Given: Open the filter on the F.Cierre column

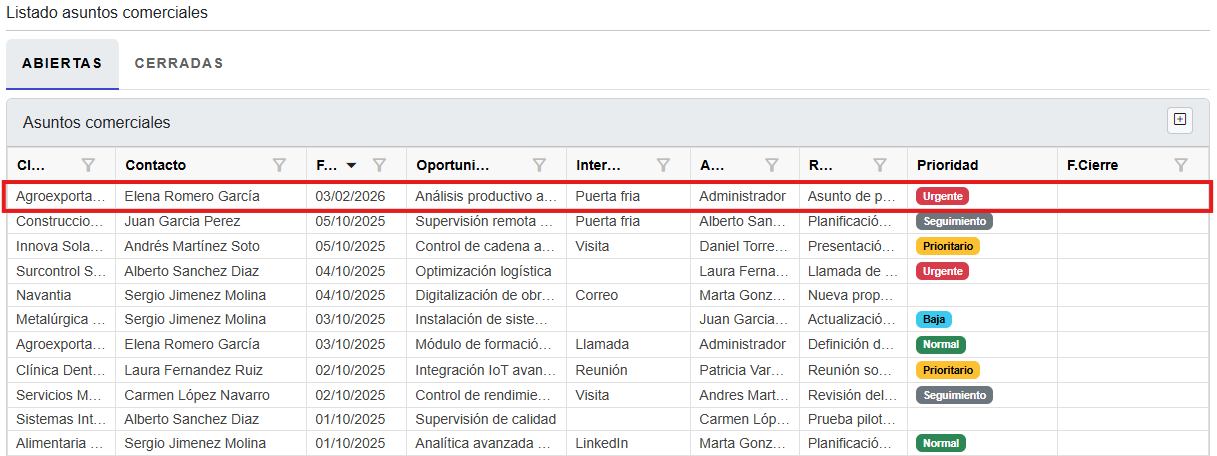Looking at the screenshot, I should [x=1180, y=165].
